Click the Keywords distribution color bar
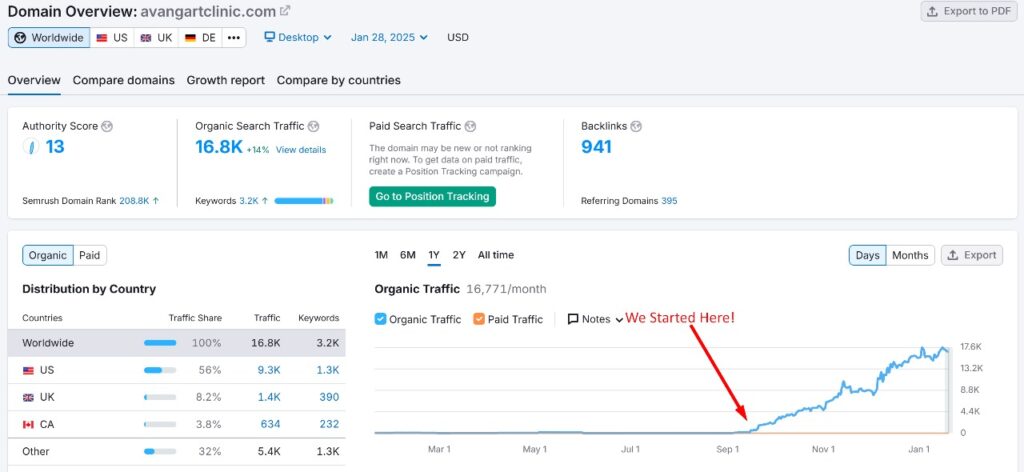 pyautogui.click(x=303, y=201)
